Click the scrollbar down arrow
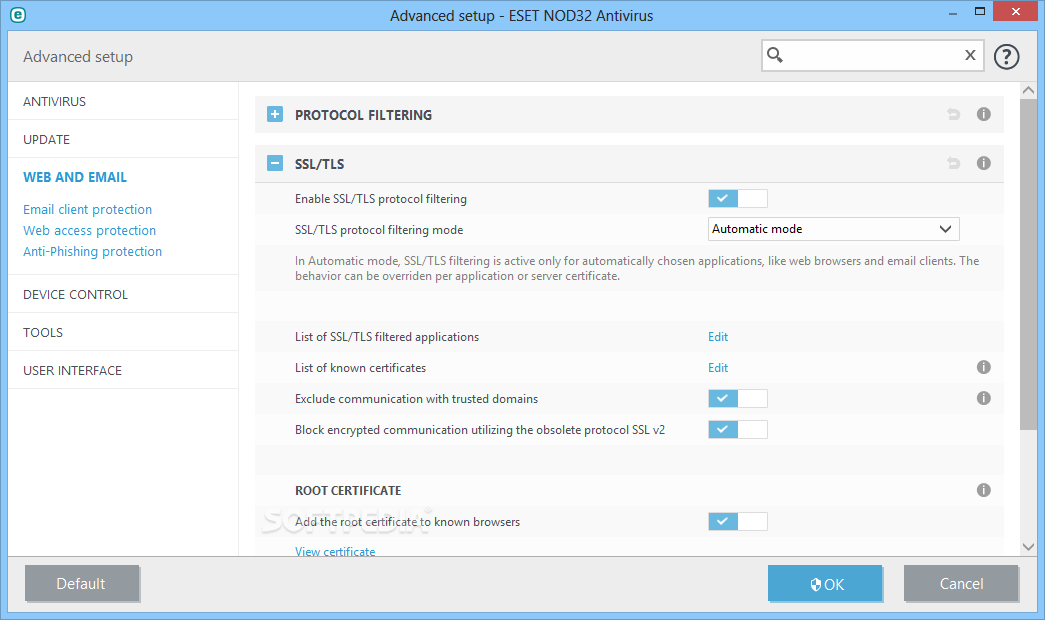Viewport: 1045px width, 620px height. pyautogui.click(x=1028, y=547)
